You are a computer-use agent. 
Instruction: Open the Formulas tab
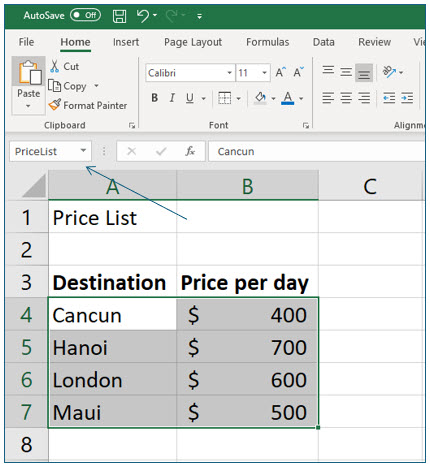coord(267,42)
